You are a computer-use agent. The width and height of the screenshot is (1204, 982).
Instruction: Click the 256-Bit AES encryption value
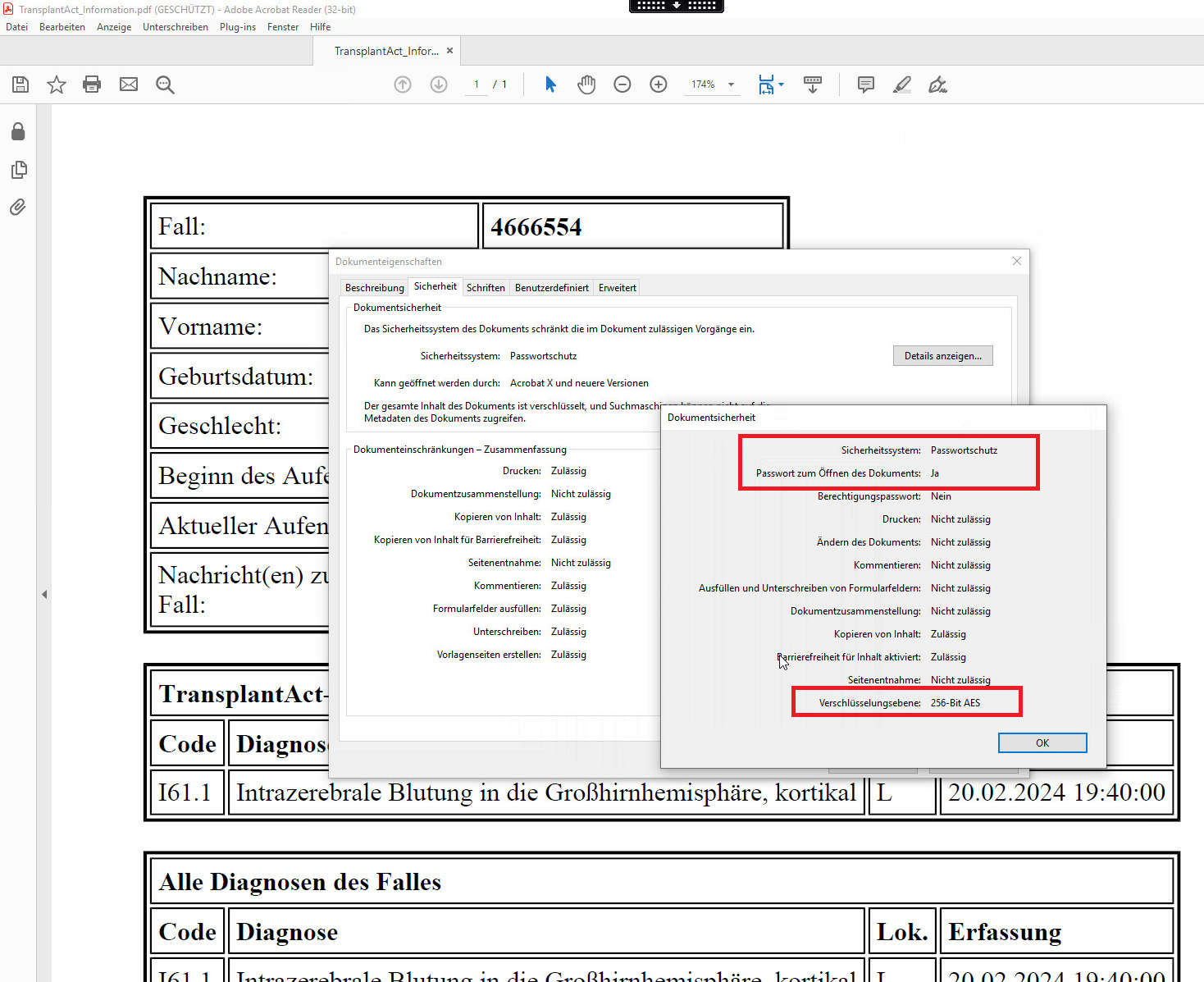click(x=955, y=703)
